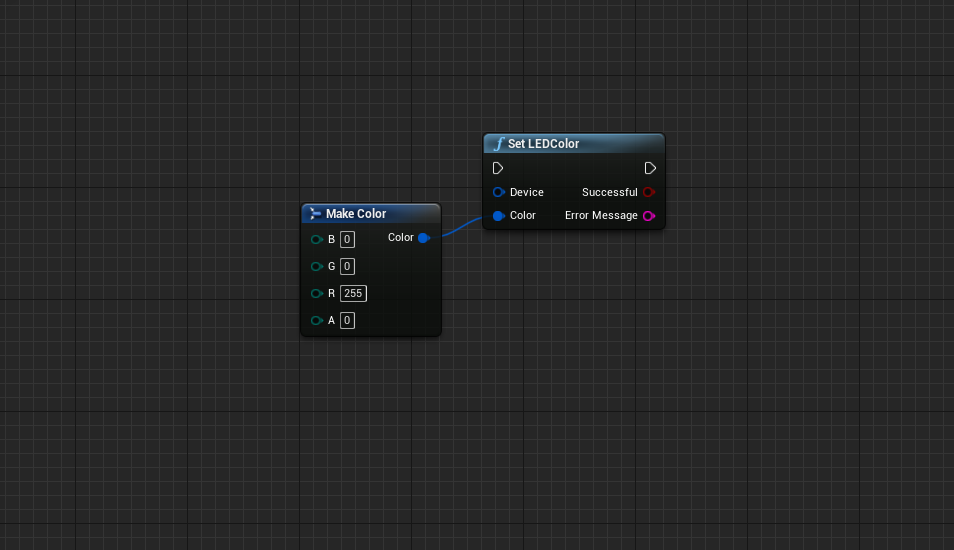Click the magenta Error Message output pin
954x550 pixels.
click(648, 216)
